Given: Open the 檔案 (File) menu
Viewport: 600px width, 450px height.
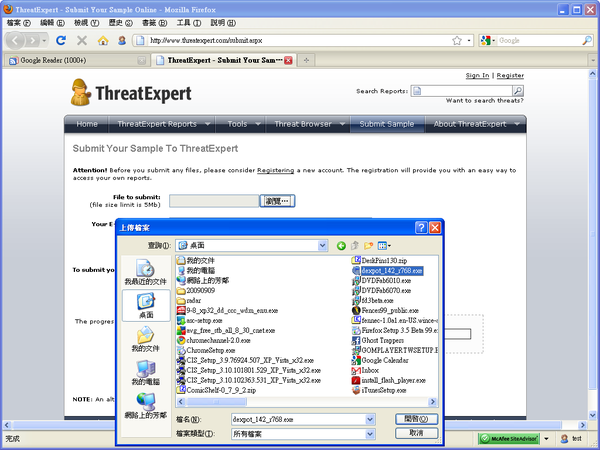Looking at the screenshot, I should [18, 23].
